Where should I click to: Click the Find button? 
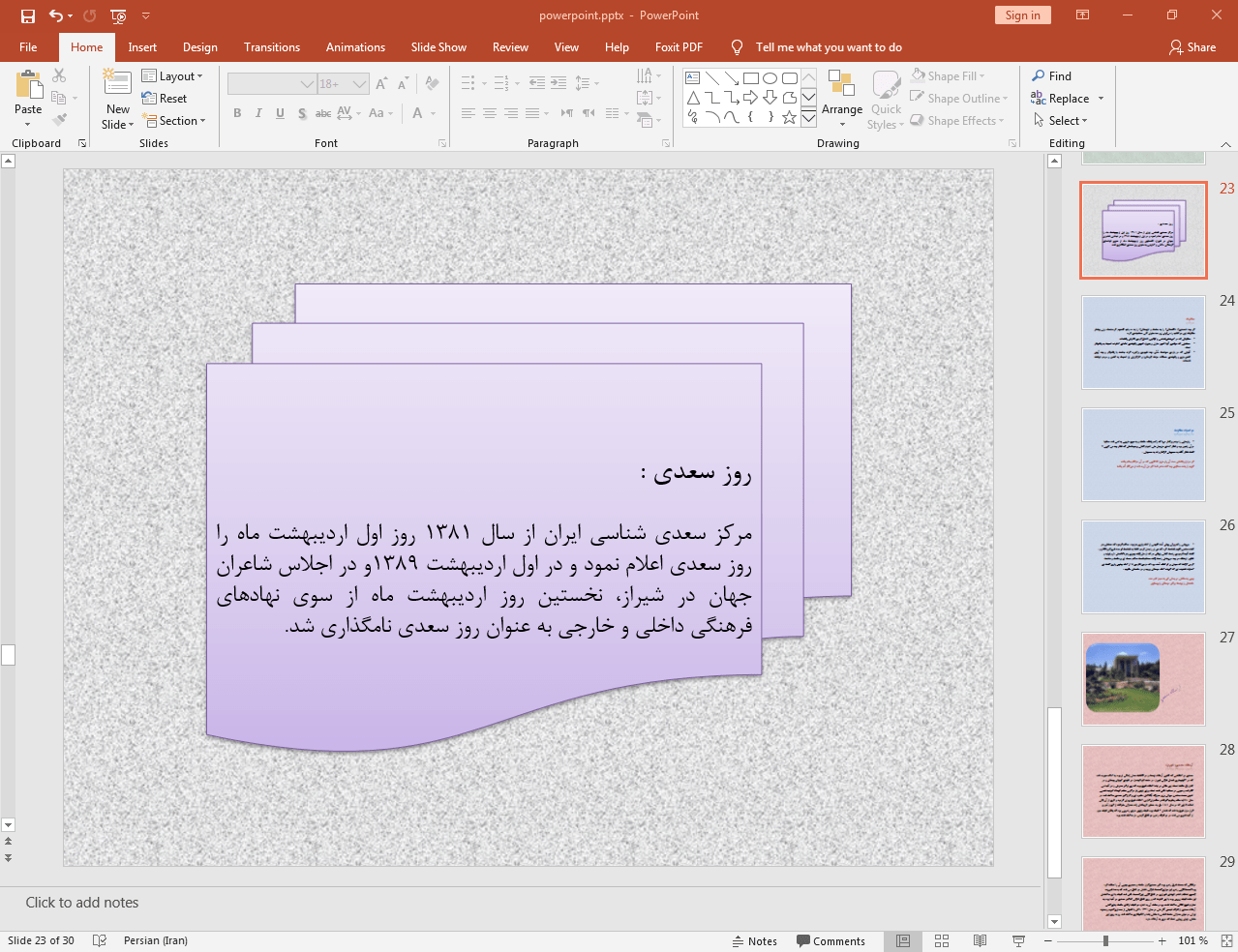click(x=1052, y=75)
